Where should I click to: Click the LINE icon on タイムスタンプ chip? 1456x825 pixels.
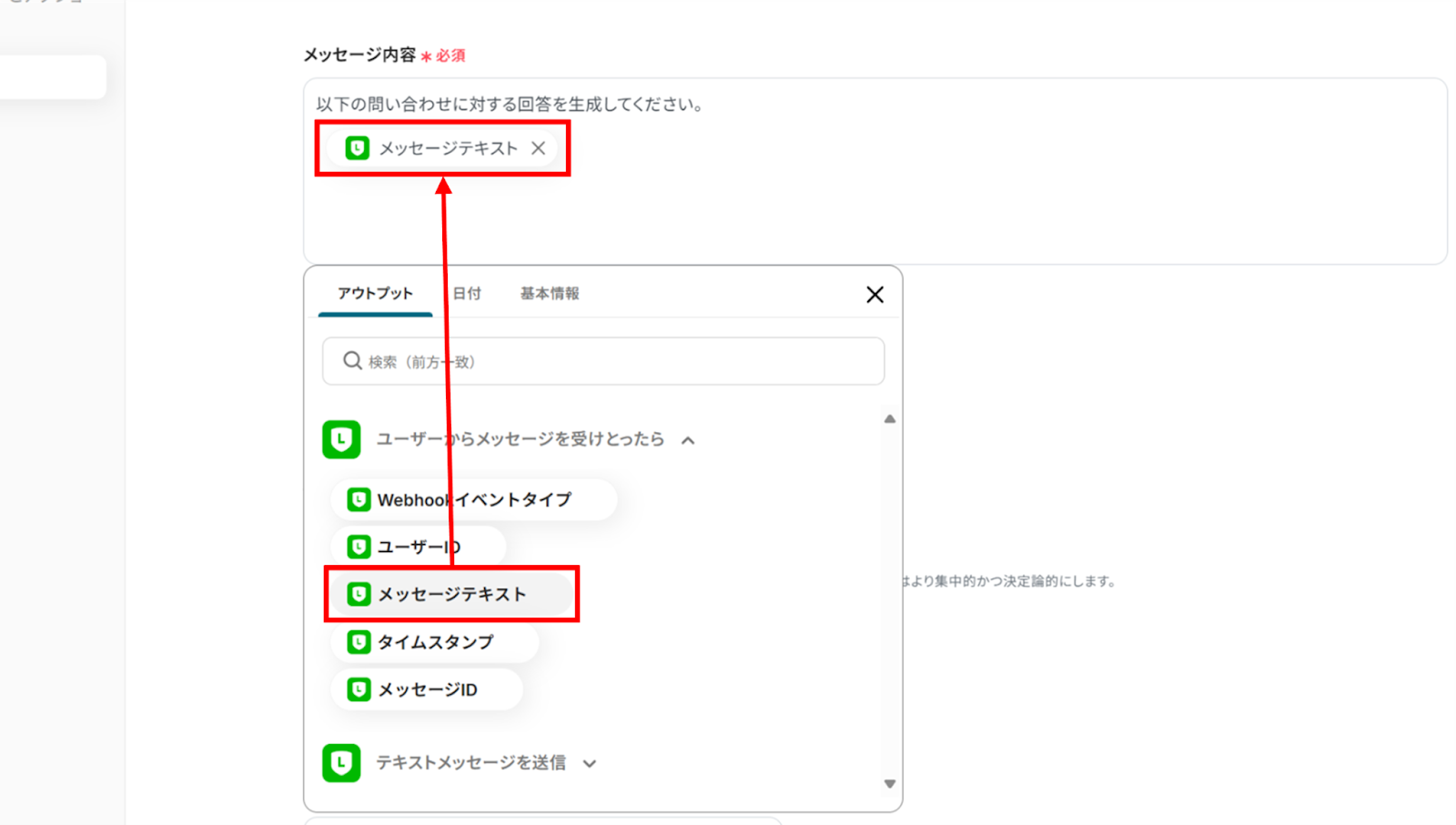359,642
